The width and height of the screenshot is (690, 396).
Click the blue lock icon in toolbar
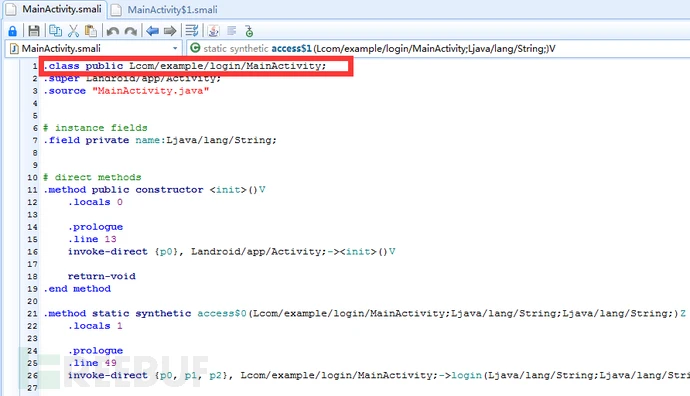coord(12,31)
